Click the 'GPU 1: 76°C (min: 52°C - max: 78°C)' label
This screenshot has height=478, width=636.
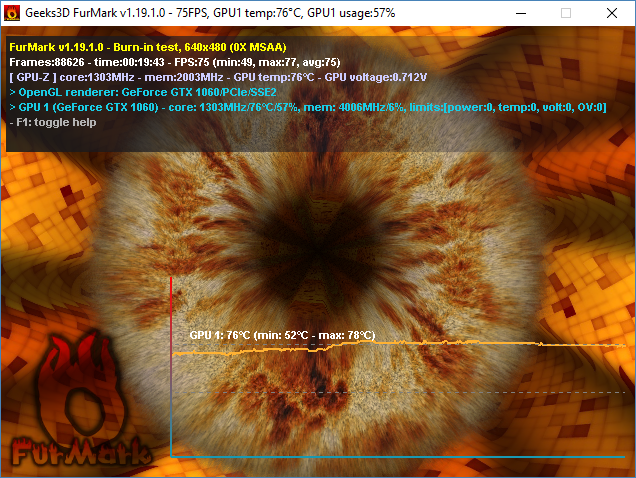pyautogui.click(x=282, y=335)
